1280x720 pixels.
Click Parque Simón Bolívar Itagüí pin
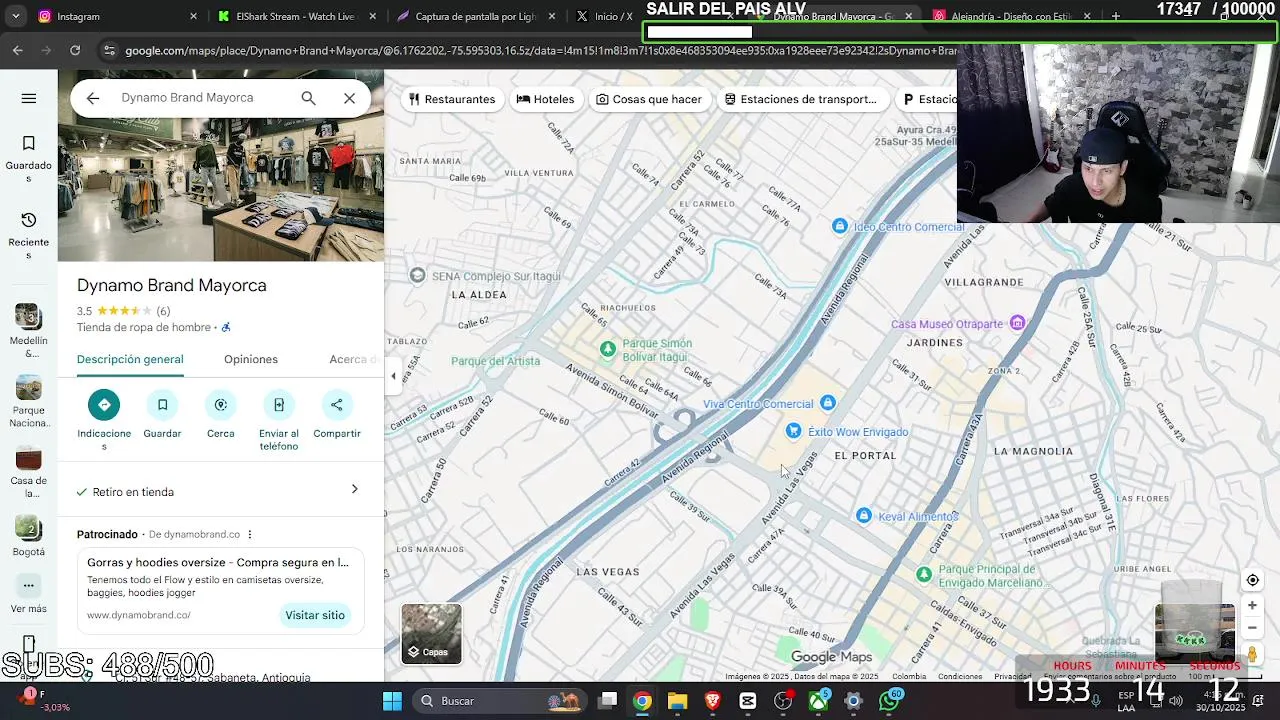[607, 349]
